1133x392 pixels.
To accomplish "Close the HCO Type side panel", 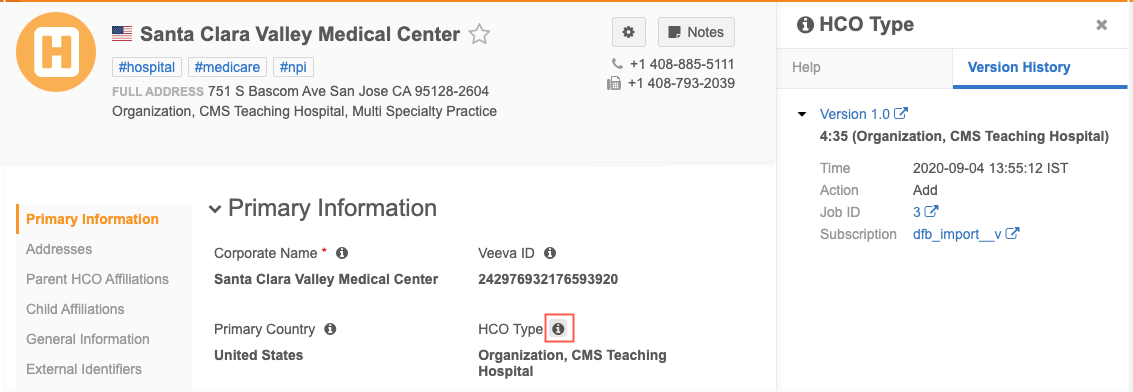I will tap(1101, 25).
